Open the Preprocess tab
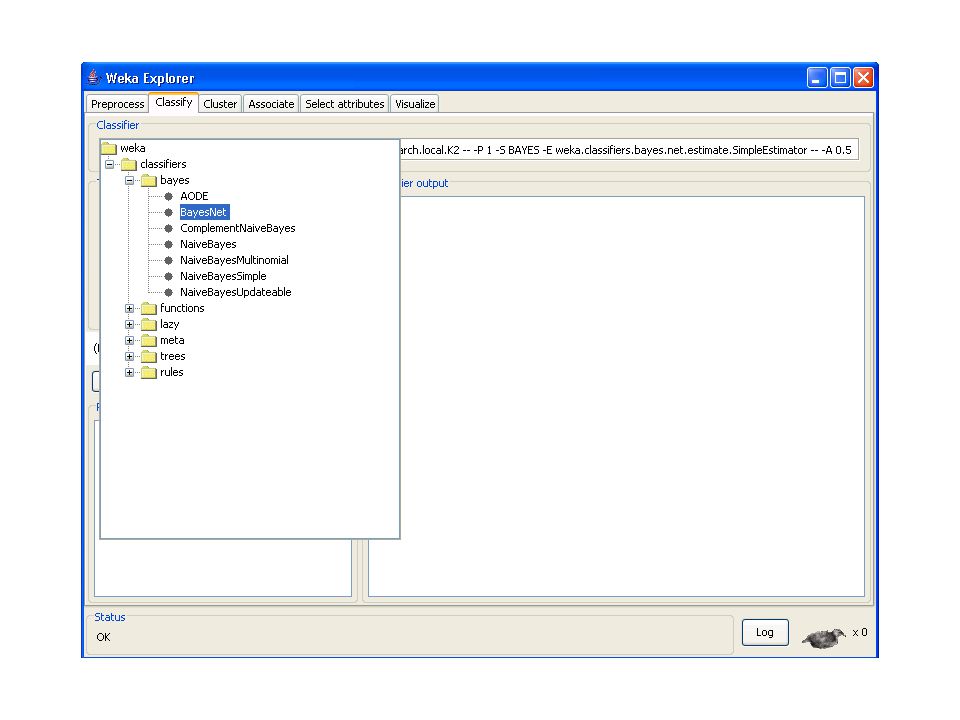The image size is (960, 720). tap(118, 104)
